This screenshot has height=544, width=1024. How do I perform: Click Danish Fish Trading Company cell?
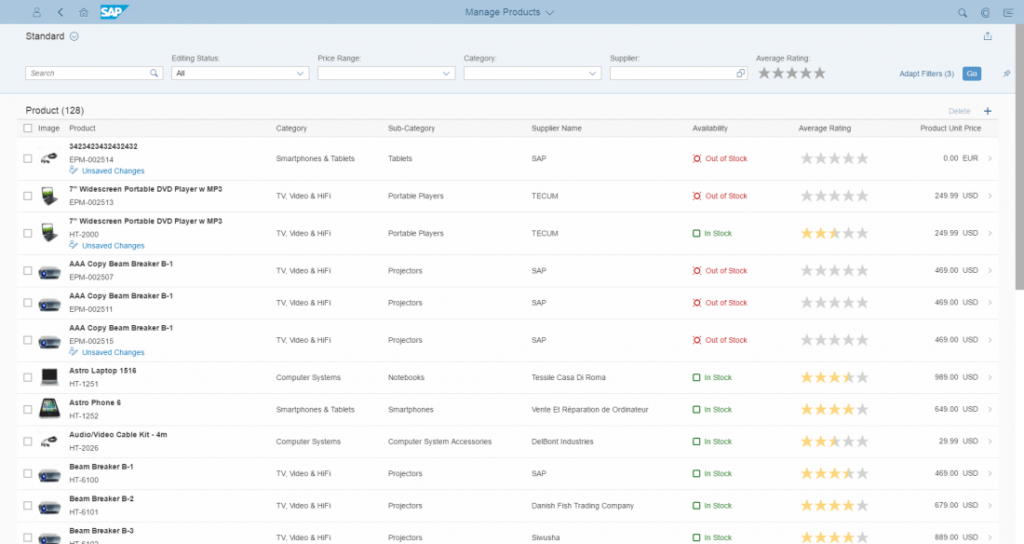(583, 505)
